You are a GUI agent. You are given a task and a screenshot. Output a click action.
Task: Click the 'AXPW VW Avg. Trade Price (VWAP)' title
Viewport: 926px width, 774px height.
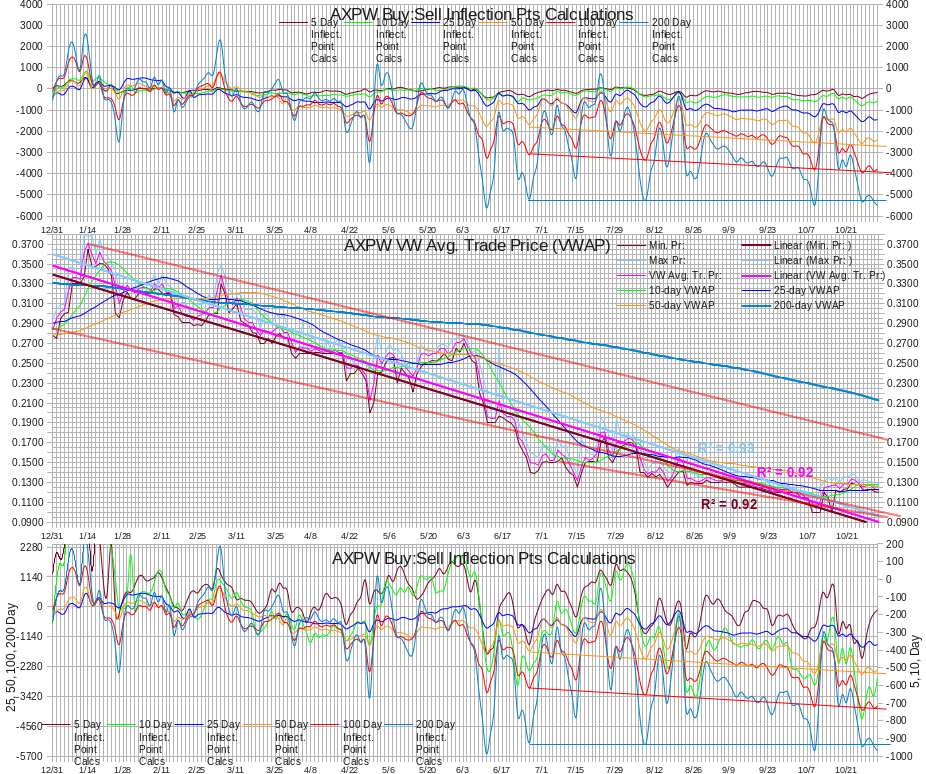tap(477, 245)
